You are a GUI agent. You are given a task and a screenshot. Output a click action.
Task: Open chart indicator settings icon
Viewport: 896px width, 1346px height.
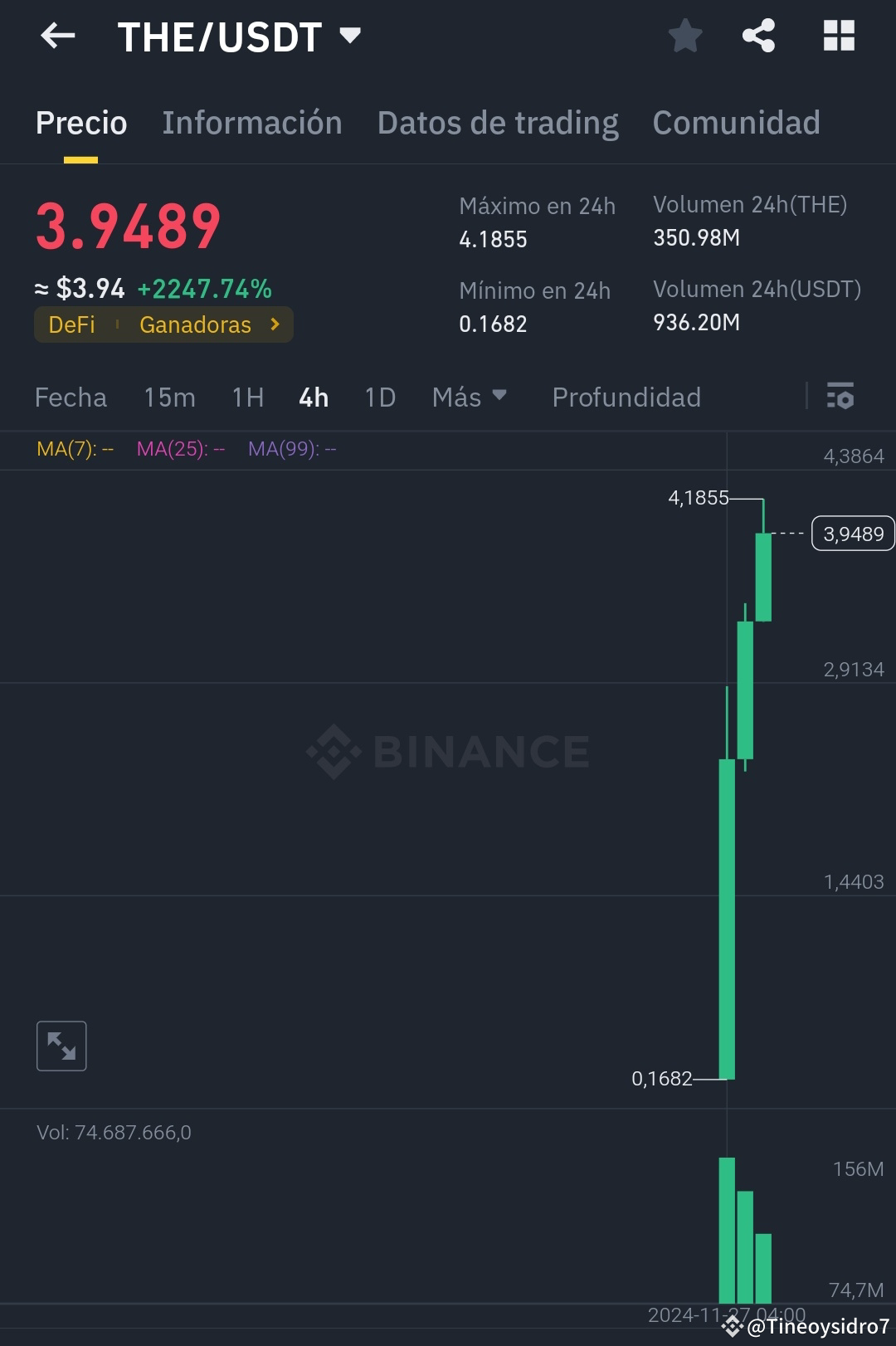(x=840, y=397)
